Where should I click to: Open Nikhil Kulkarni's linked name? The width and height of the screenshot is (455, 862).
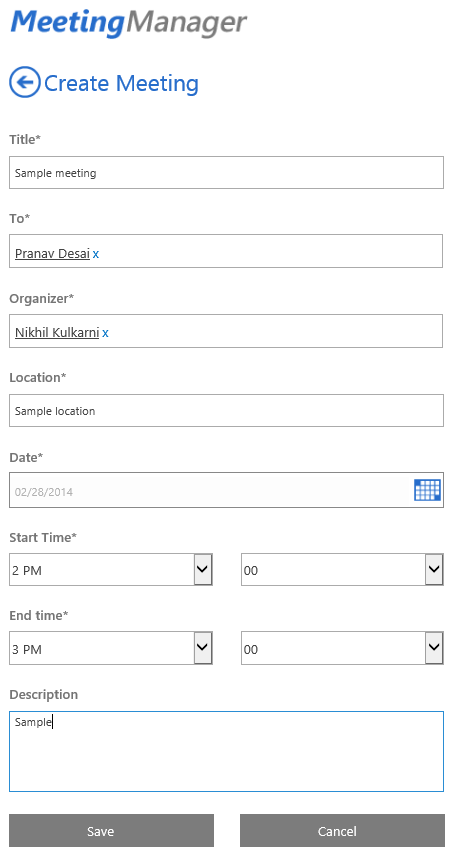(x=57, y=333)
